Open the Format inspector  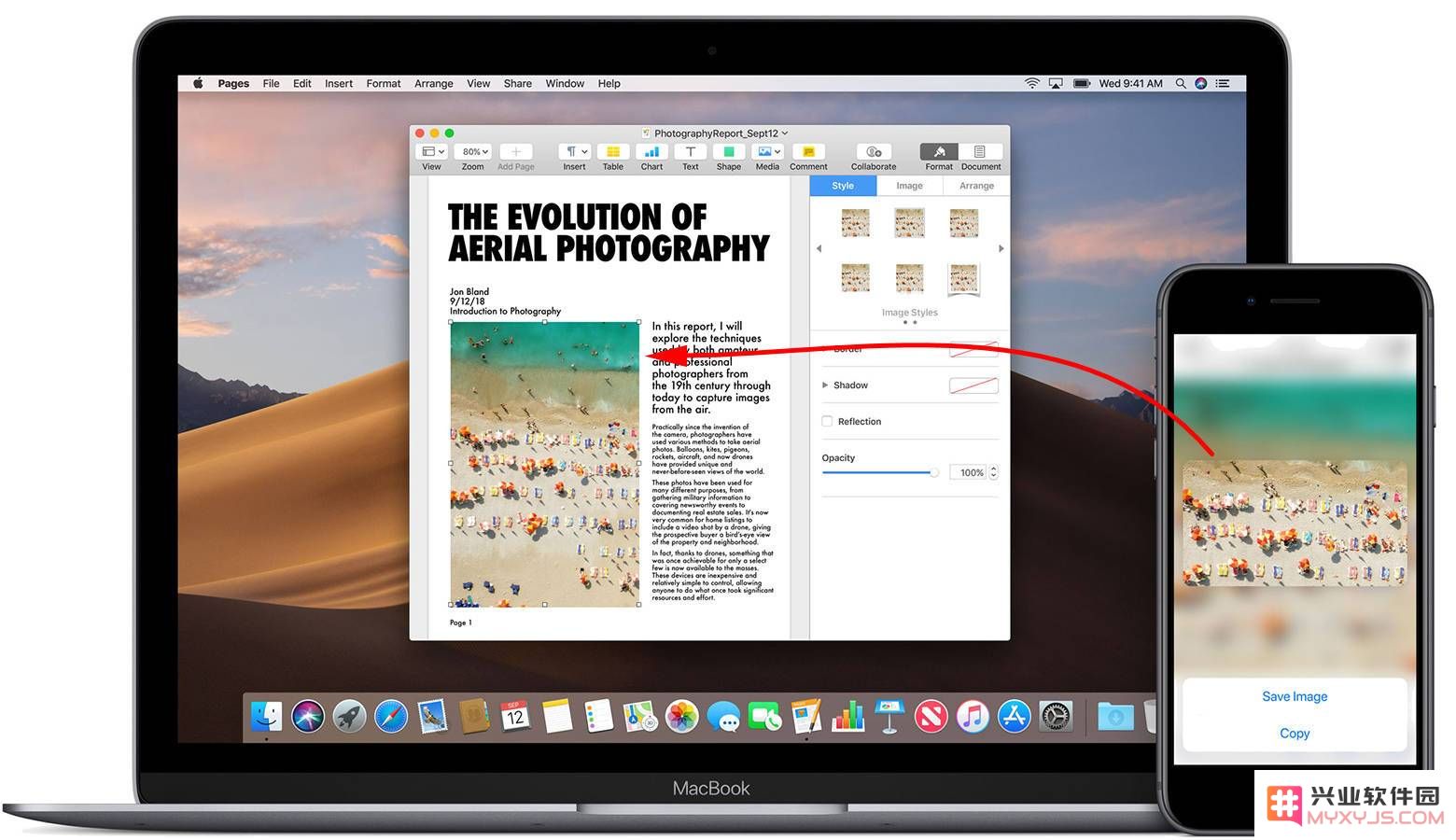point(939,151)
